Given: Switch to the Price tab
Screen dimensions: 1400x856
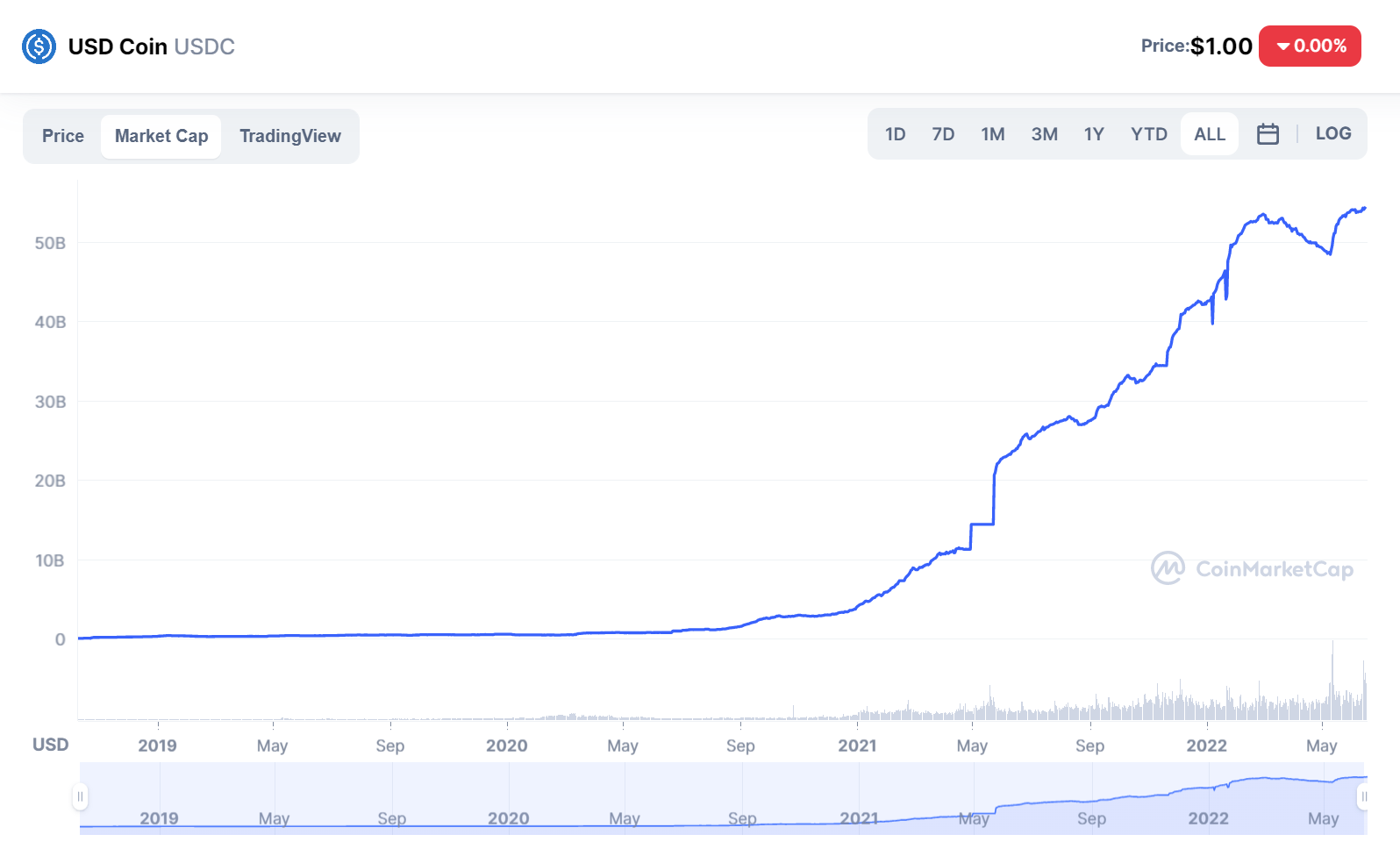Looking at the screenshot, I should coord(63,136).
